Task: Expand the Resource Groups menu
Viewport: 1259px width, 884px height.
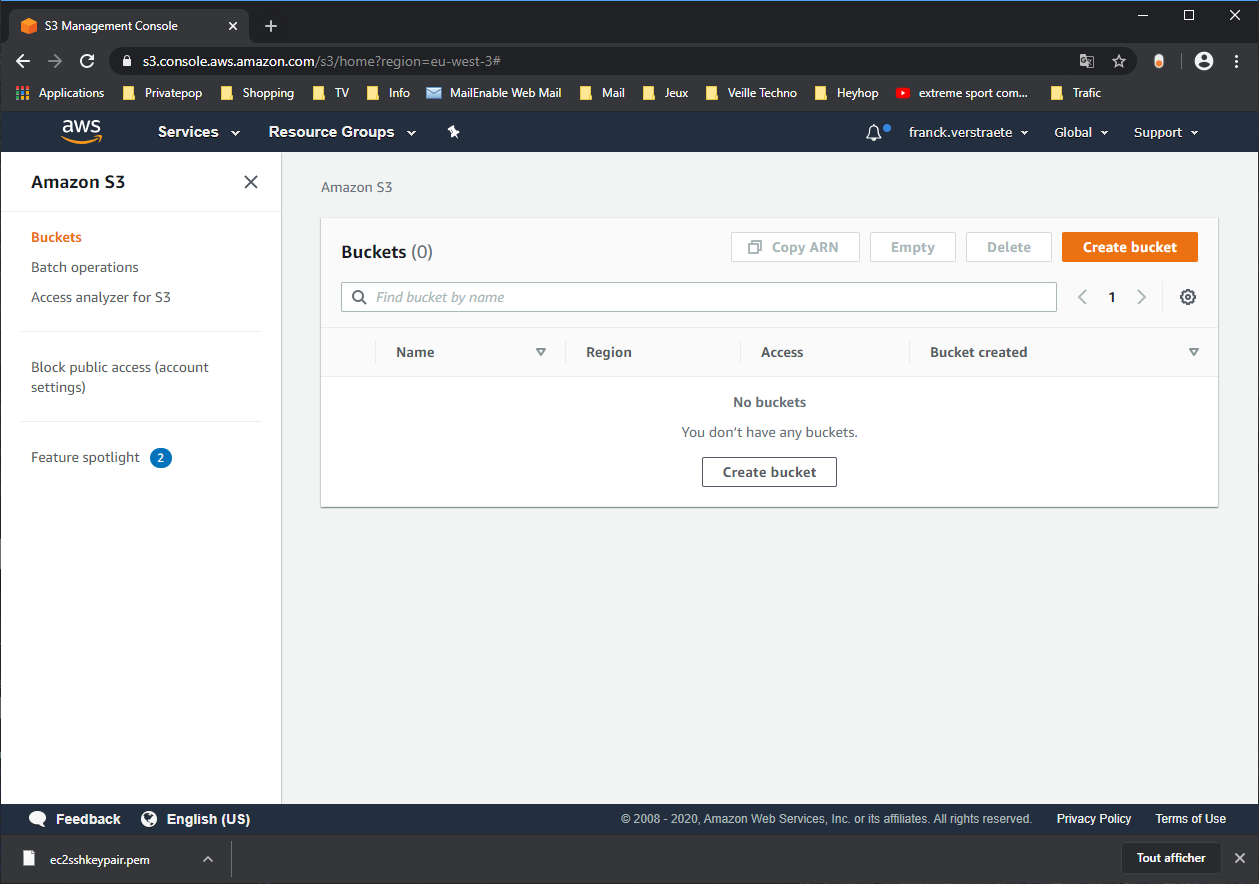Action: (x=342, y=132)
